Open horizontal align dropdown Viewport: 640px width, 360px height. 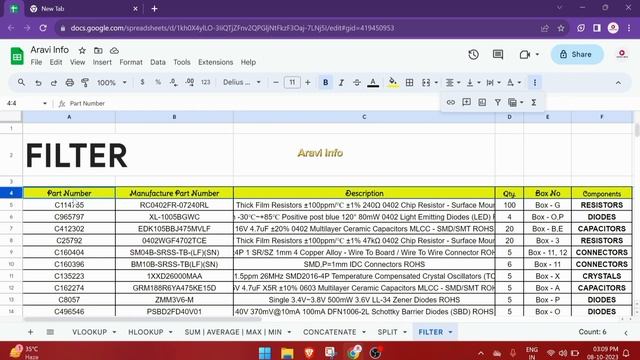[453, 82]
